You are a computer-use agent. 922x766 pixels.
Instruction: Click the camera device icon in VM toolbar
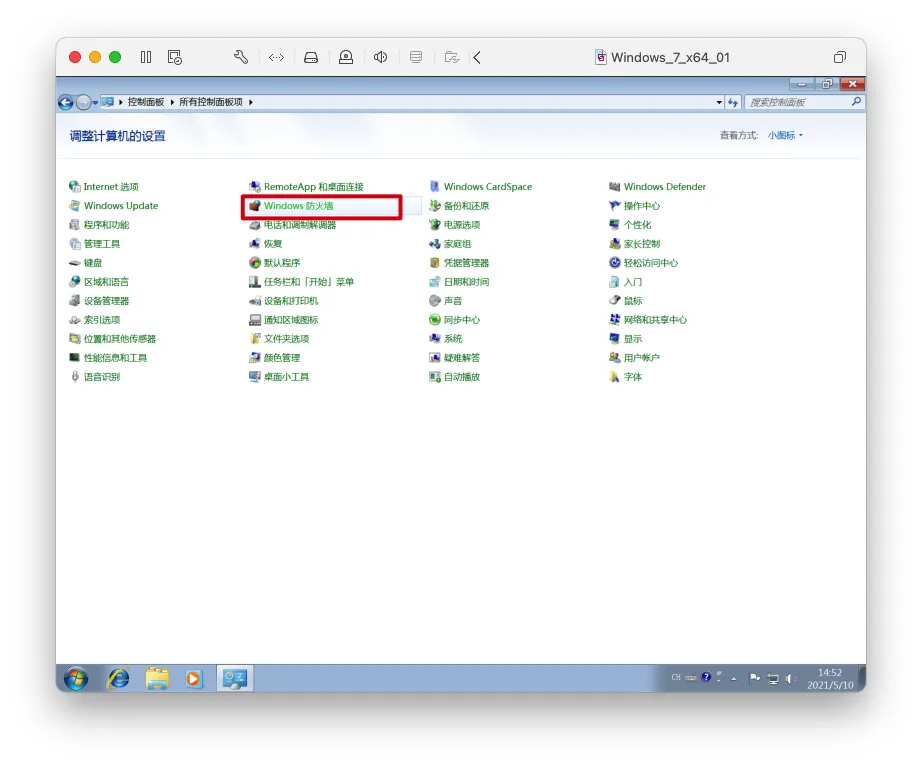tap(346, 57)
